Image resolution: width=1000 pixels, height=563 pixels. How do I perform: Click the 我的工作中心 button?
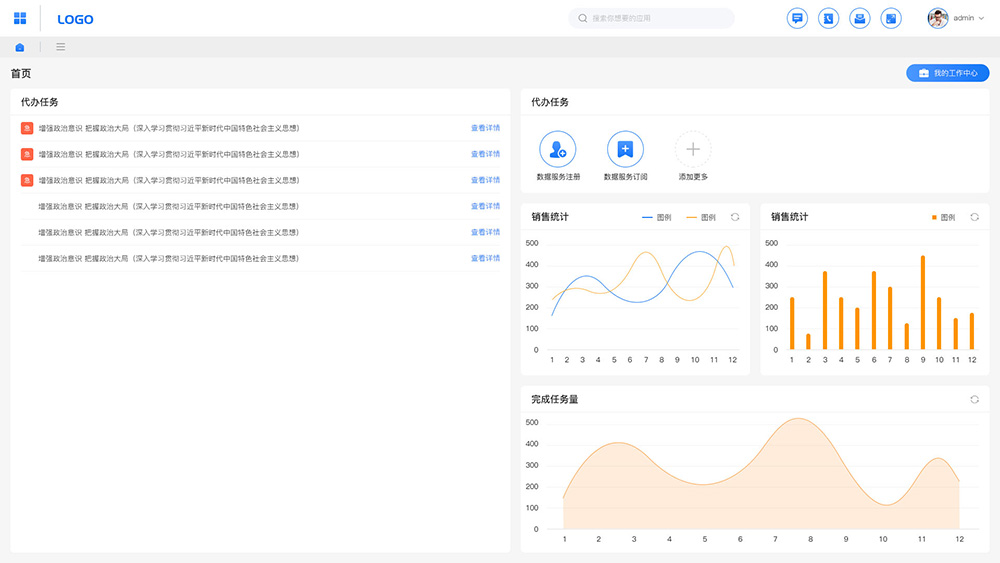[947, 73]
